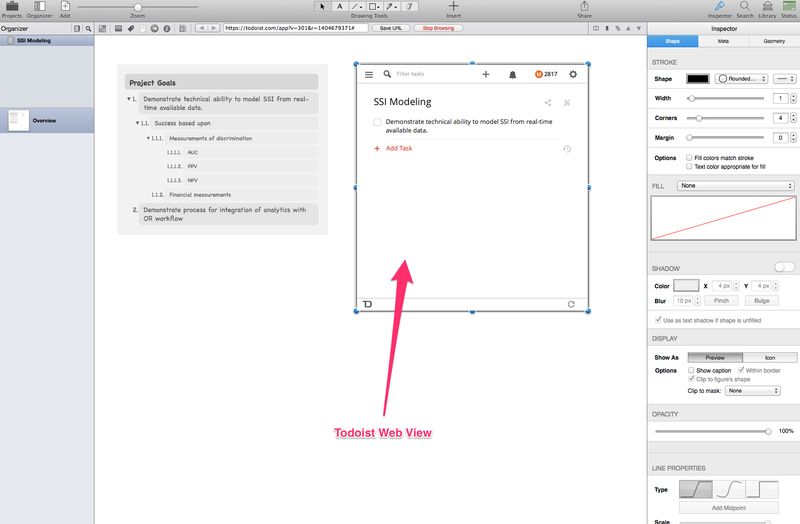The width and height of the screenshot is (800, 524).
Task: Click the task history clock icon
Action: coord(567,149)
